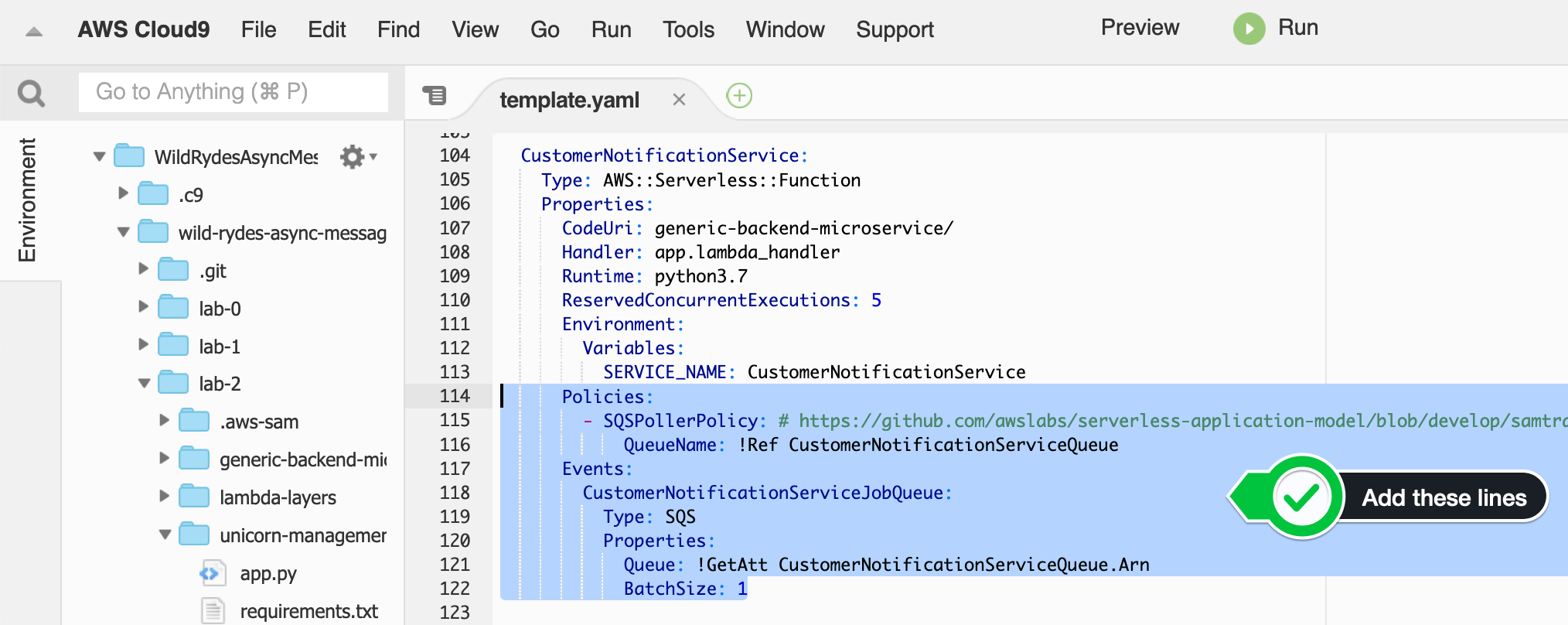
Task: Open the Support menu
Action: click(x=895, y=29)
